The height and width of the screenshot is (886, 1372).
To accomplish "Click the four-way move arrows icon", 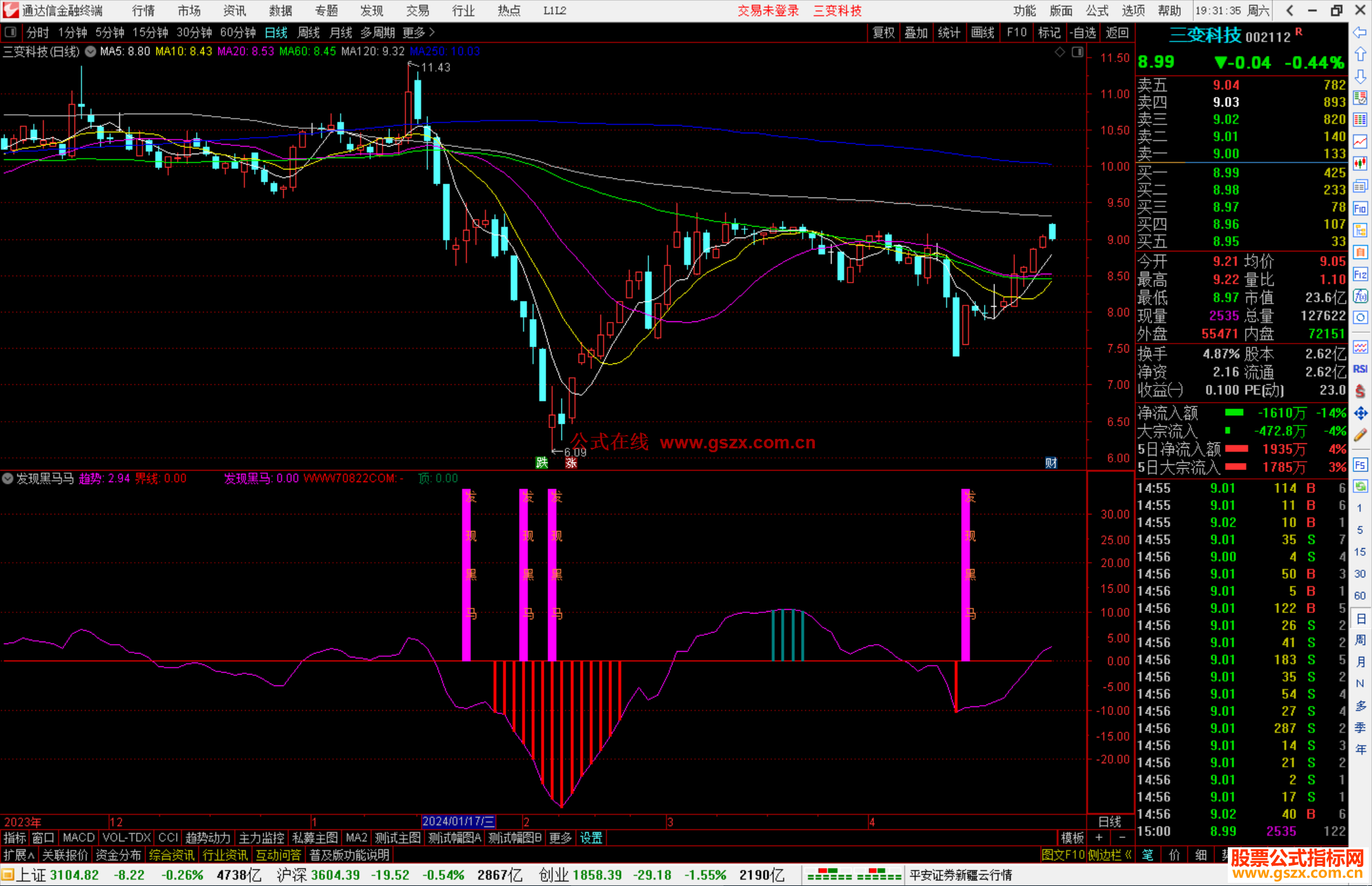I will pyautogui.click(x=1360, y=413).
